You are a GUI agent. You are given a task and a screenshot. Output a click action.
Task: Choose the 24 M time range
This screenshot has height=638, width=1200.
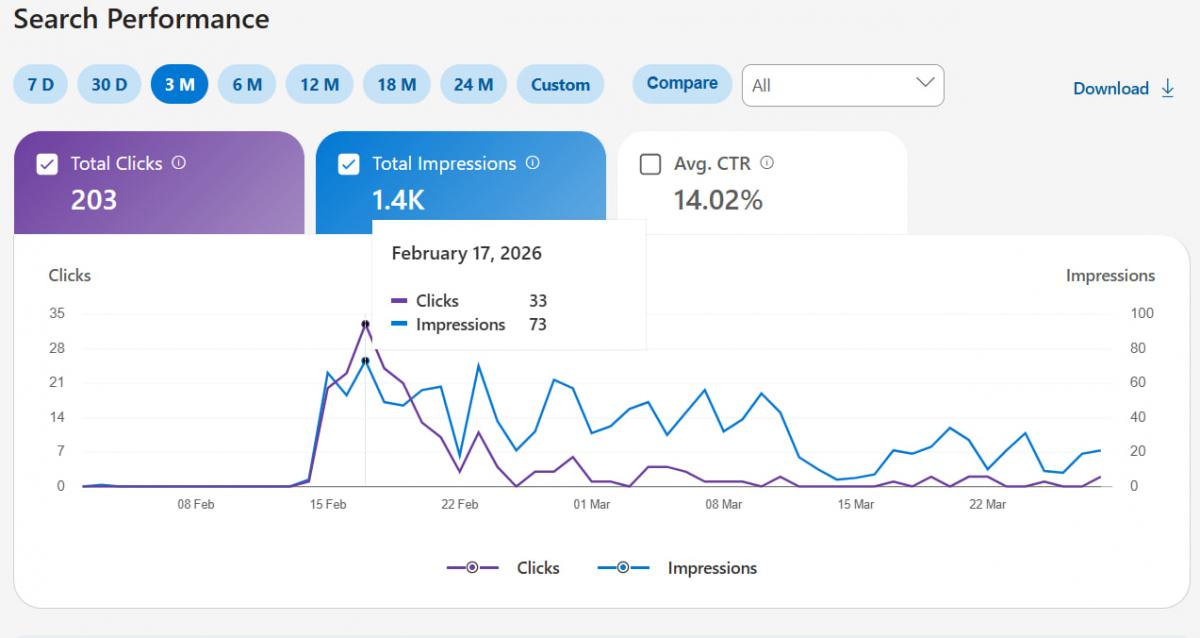[473, 85]
